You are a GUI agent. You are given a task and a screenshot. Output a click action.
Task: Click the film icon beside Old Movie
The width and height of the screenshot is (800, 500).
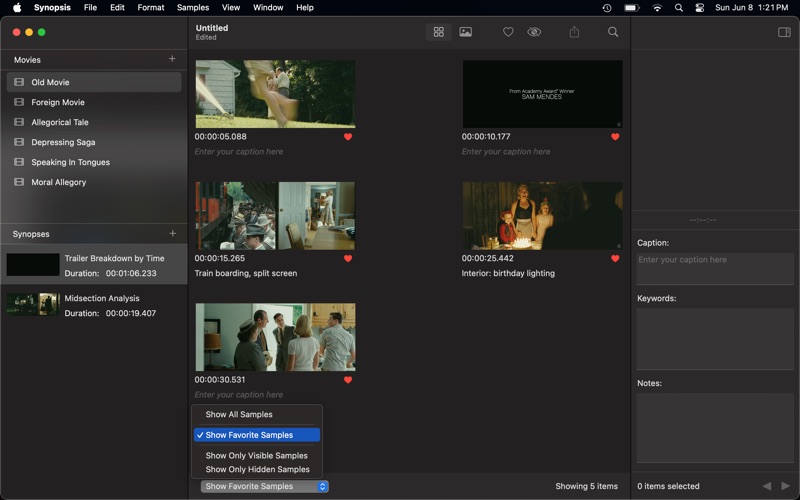(x=19, y=82)
